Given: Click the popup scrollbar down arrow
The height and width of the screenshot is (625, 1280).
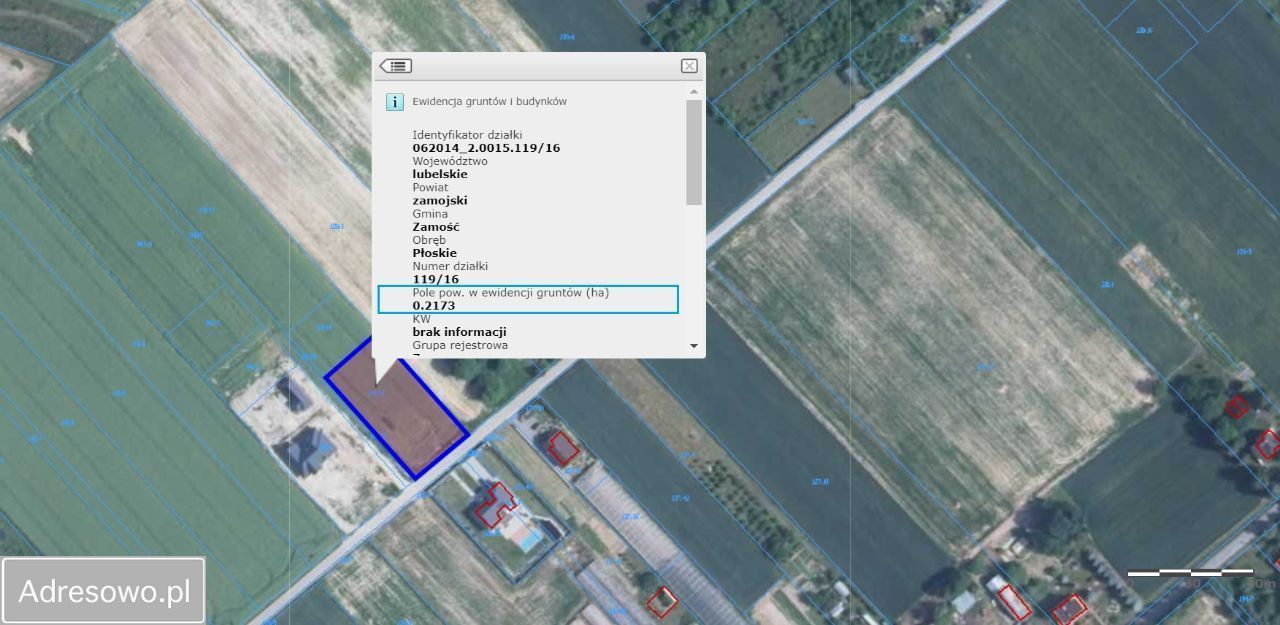Looking at the screenshot, I should click(694, 345).
